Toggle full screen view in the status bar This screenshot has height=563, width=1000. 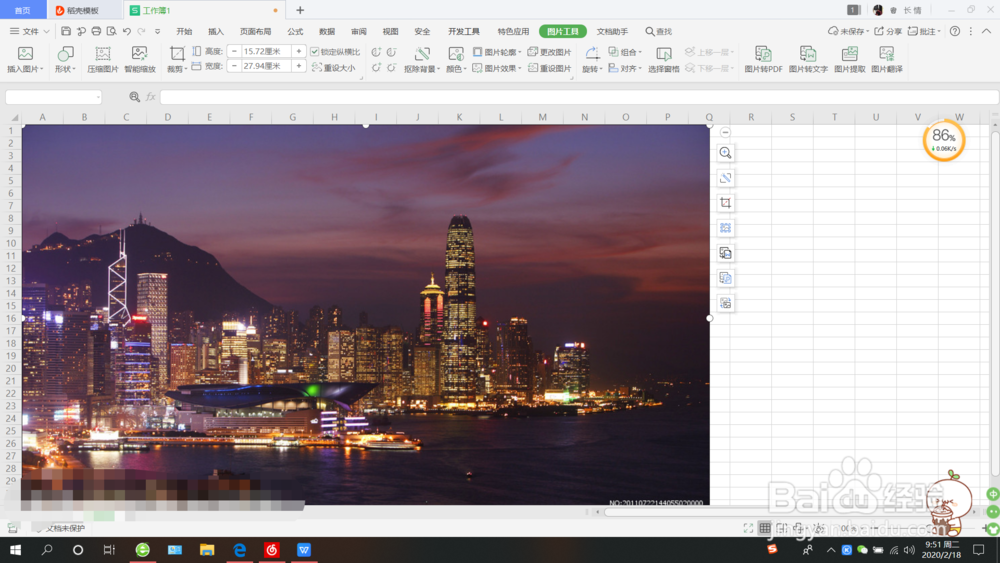tap(748, 528)
